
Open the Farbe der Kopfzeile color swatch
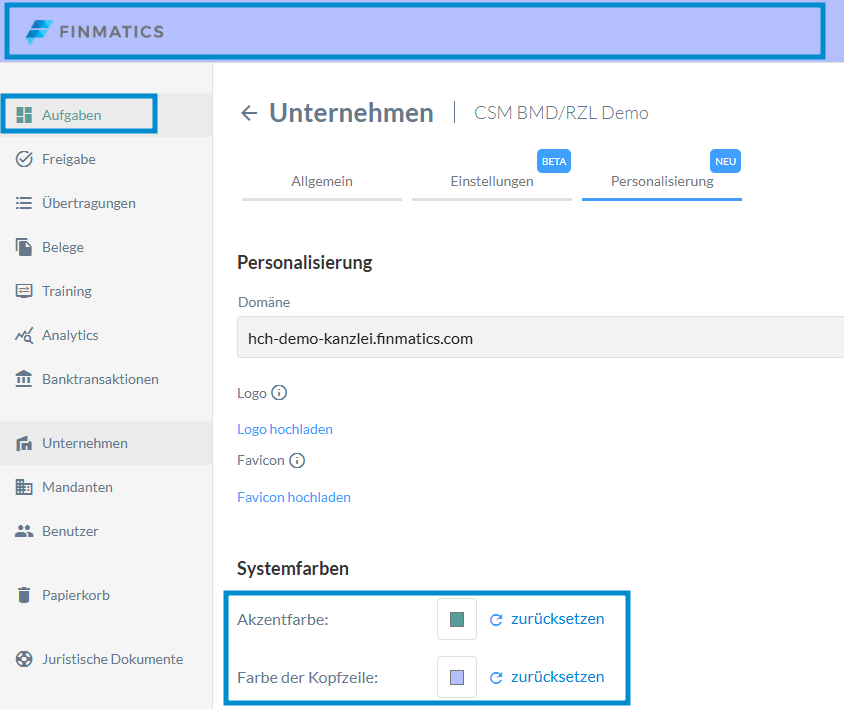455,676
